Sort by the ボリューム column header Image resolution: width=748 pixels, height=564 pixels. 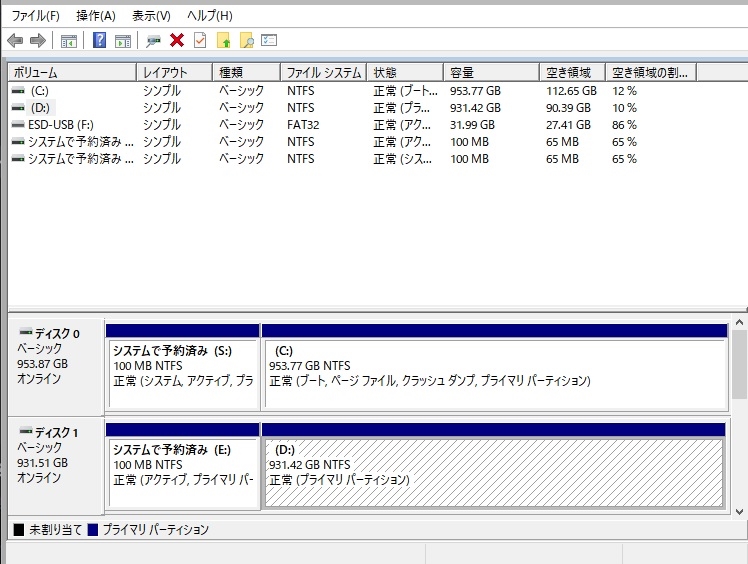(x=72, y=73)
